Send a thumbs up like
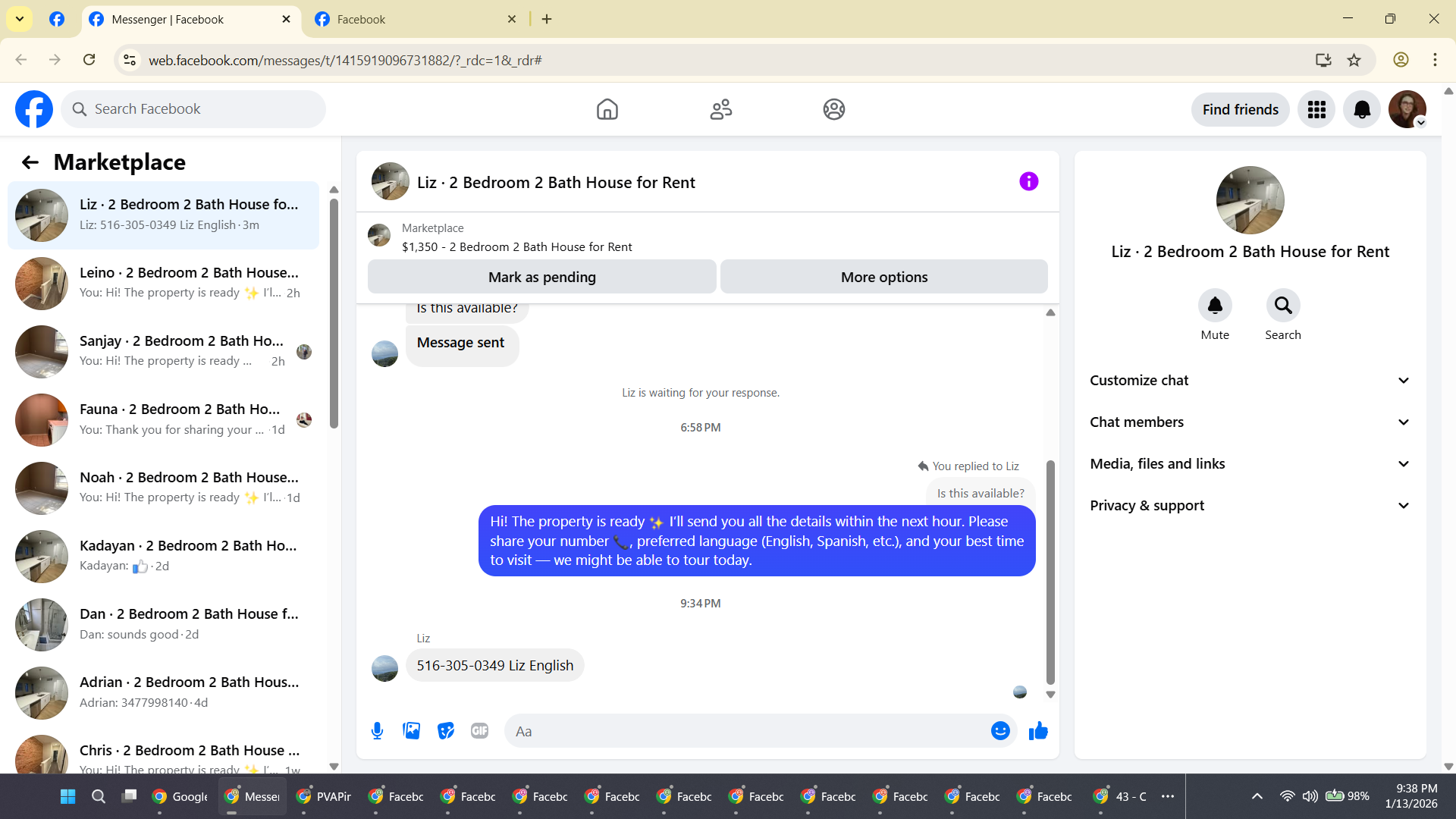Viewport: 1456px width, 819px height. (x=1038, y=731)
